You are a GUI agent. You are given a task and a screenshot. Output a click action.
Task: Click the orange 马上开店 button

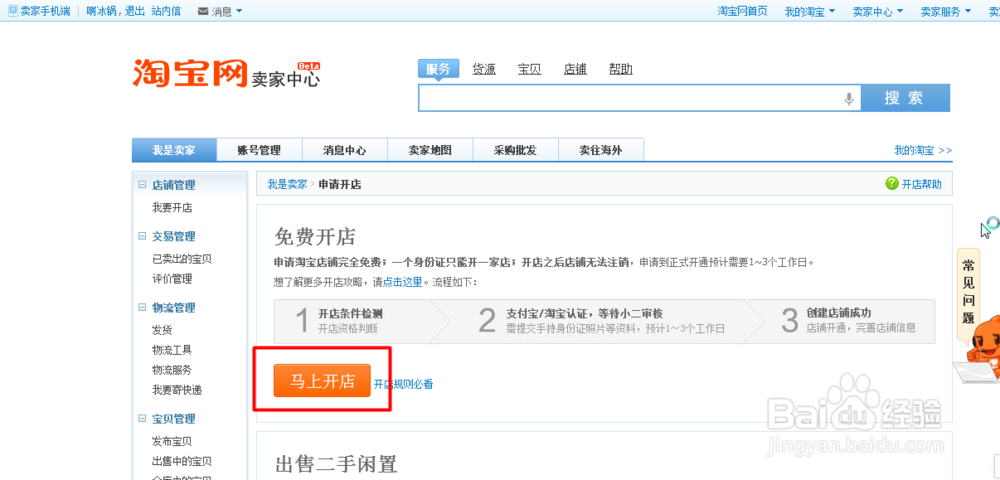pos(322,381)
